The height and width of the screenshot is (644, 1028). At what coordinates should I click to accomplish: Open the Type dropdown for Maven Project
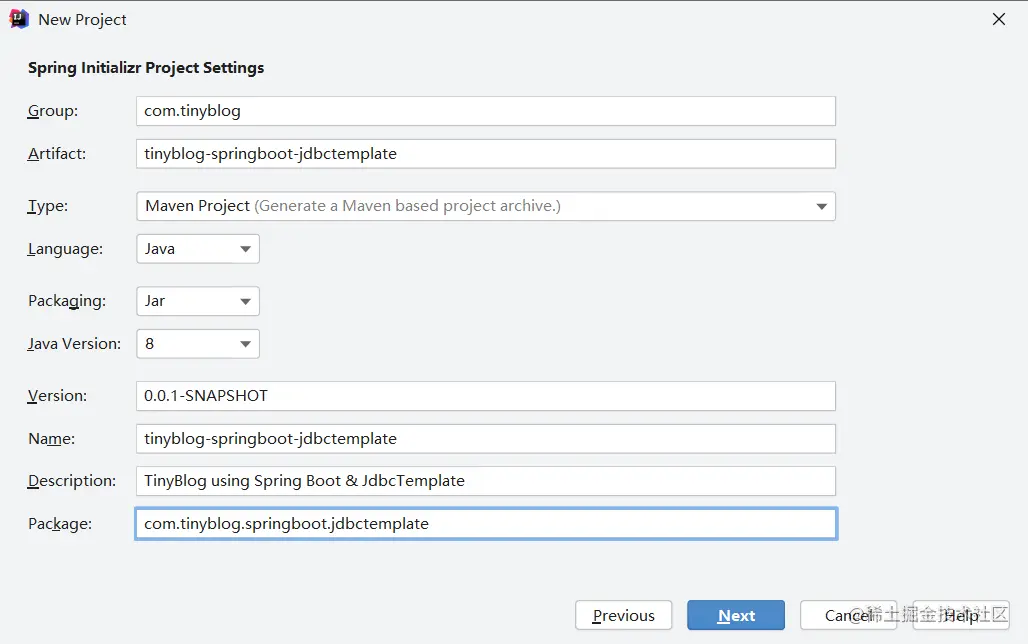tap(485, 206)
